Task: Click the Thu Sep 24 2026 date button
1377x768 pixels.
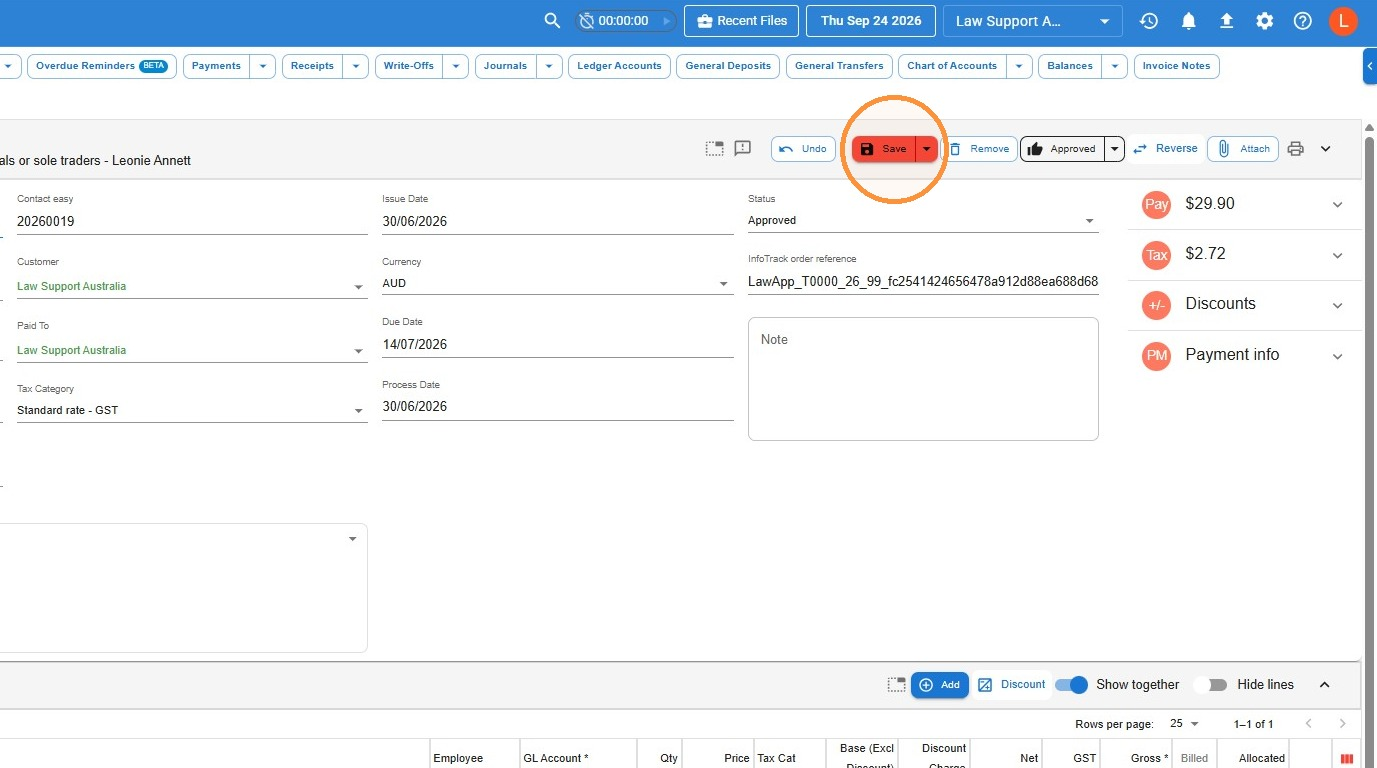Action: point(871,21)
